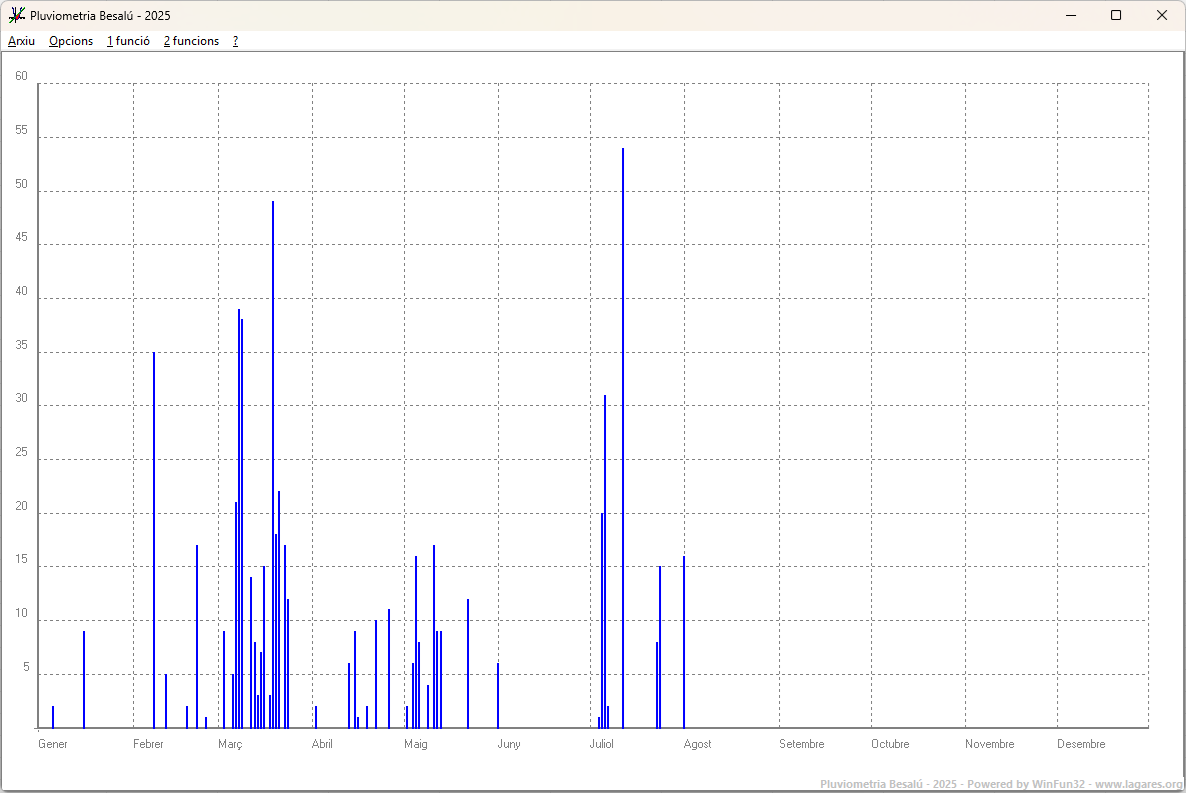The height and width of the screenshot is (793, 1186).
Task: Click the Pluviometria app icon in title bar
Action: click(17, 15)
